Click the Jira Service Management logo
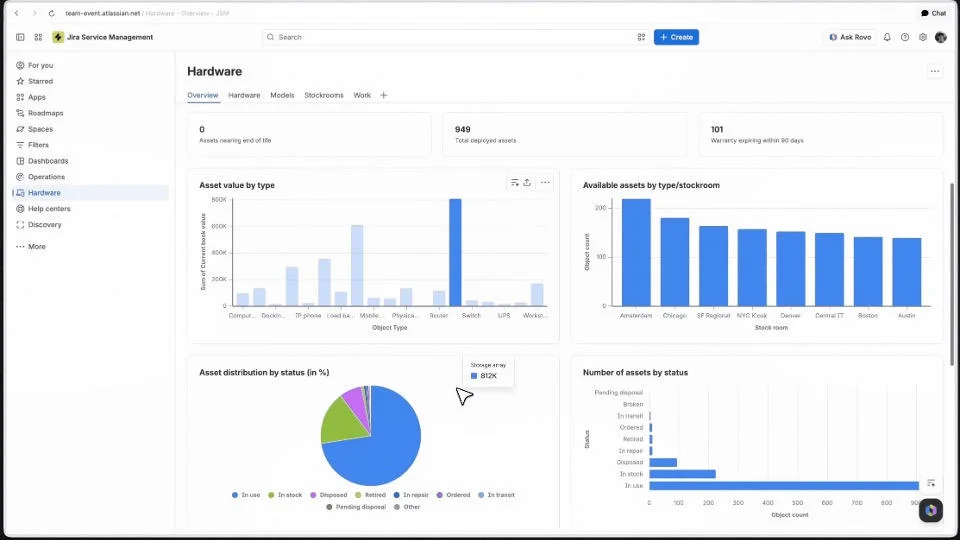The height and width of the screenshot is (540, 960). (x=58, y=37)
